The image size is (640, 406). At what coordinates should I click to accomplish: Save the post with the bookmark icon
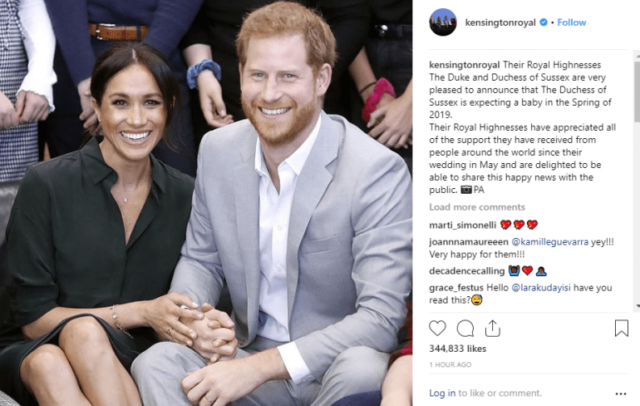point(621,328)
